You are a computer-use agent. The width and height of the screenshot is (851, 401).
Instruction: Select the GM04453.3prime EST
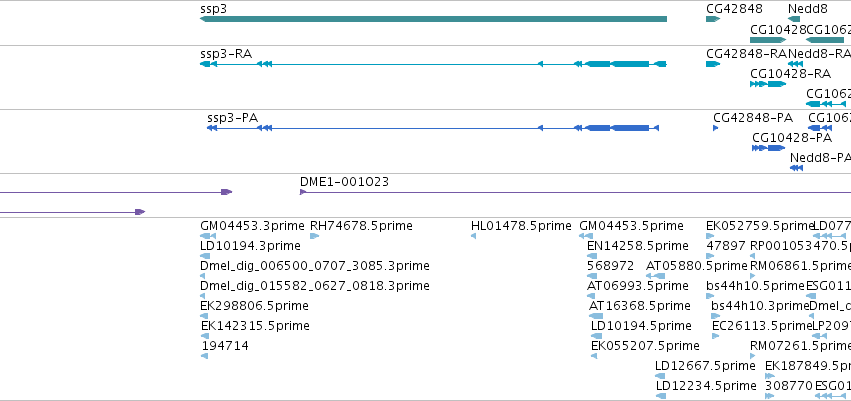point(208,236)
